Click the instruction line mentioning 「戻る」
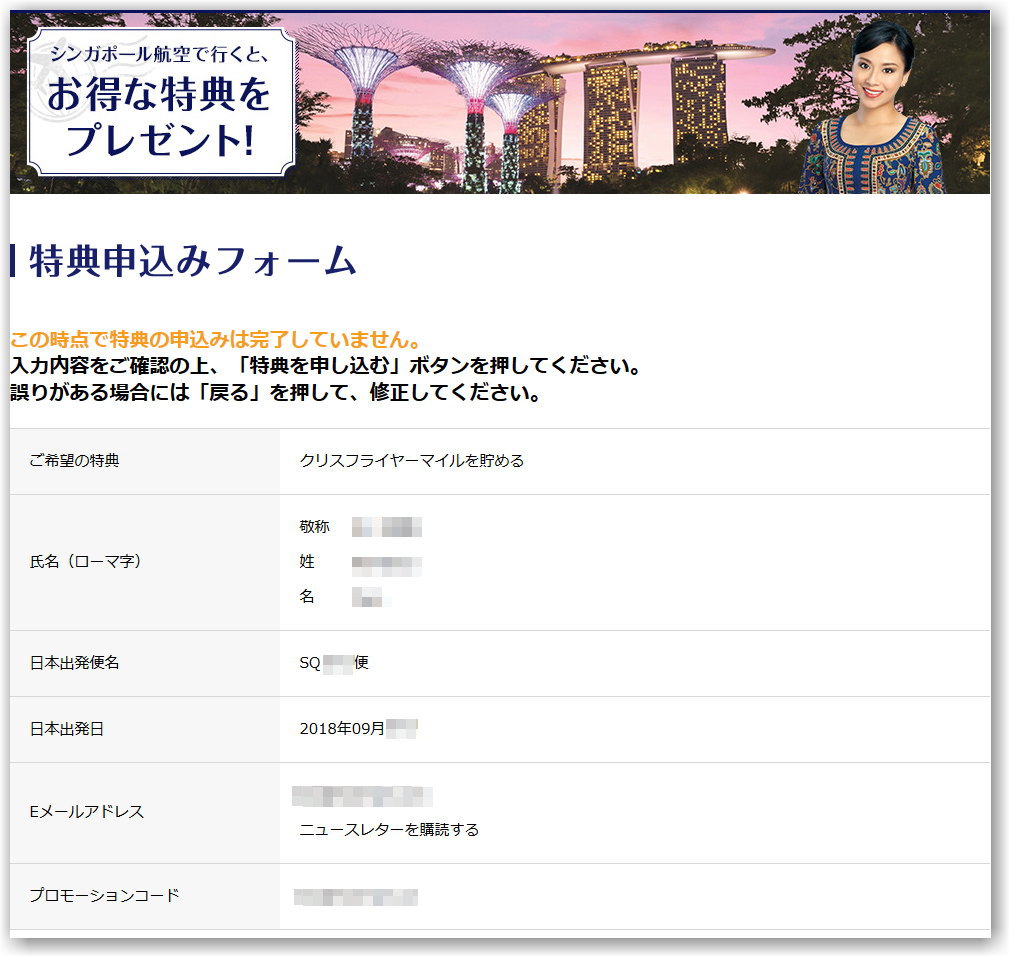The width and height of the screenshot is (1009, 956). (275, 392)
